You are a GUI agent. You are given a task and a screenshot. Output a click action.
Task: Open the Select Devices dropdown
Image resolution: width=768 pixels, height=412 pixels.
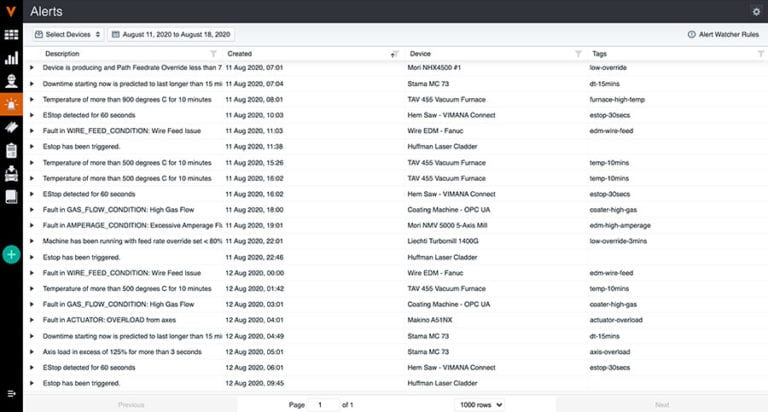(69, 34)
